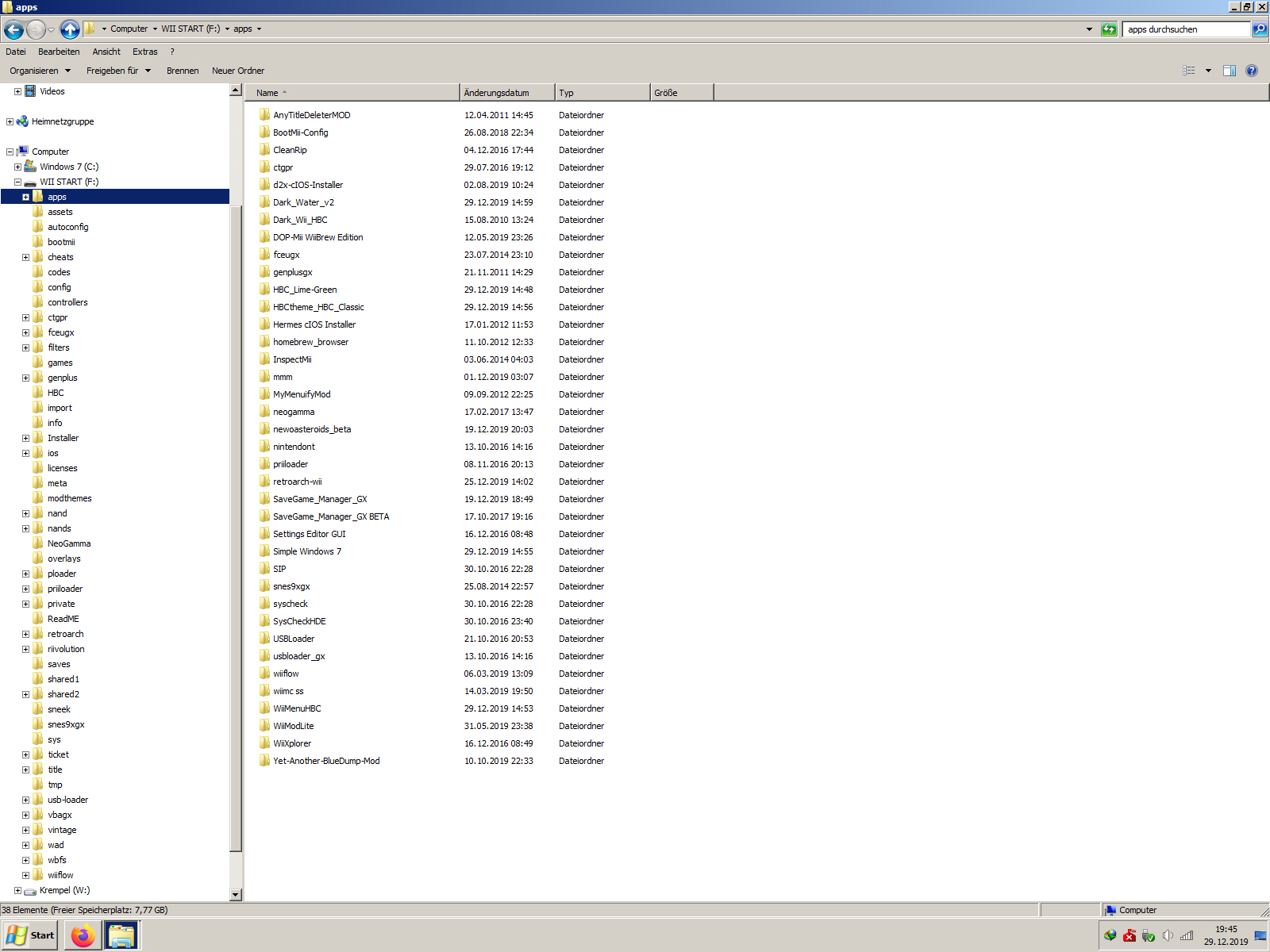Click the search magnifier icon

[x=1259, y=29]
